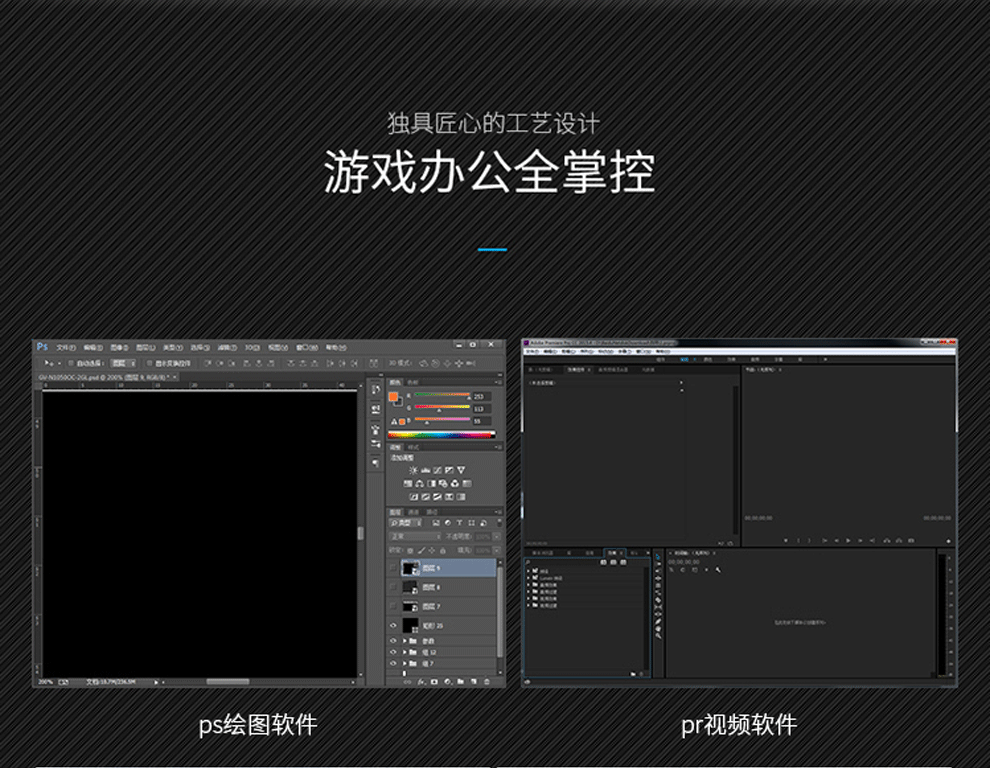Show the hidden 图层 7 layer
Screen dimensions: 990x768
(393, 606)
